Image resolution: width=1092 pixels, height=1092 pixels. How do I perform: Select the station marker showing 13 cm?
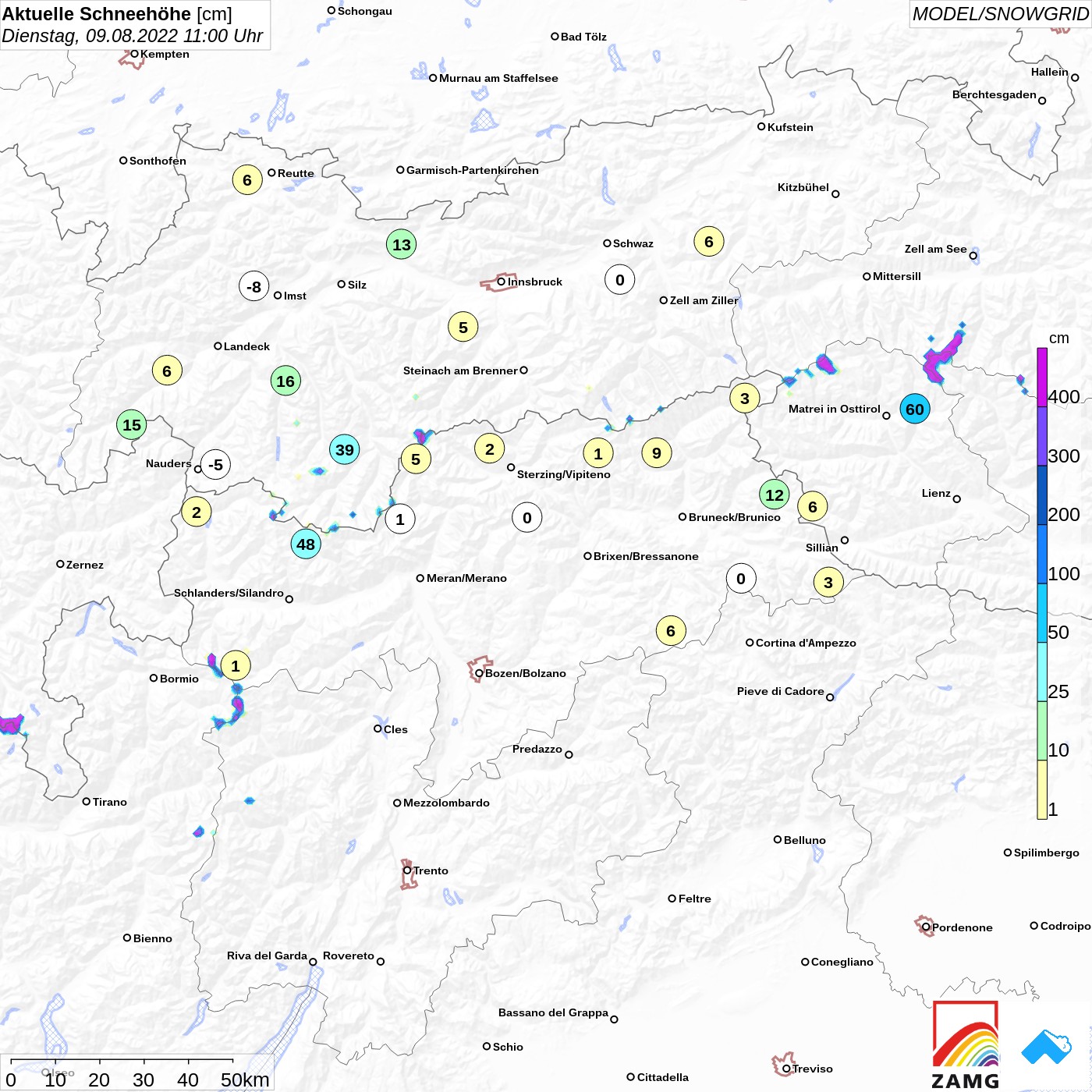coord(402,245)
